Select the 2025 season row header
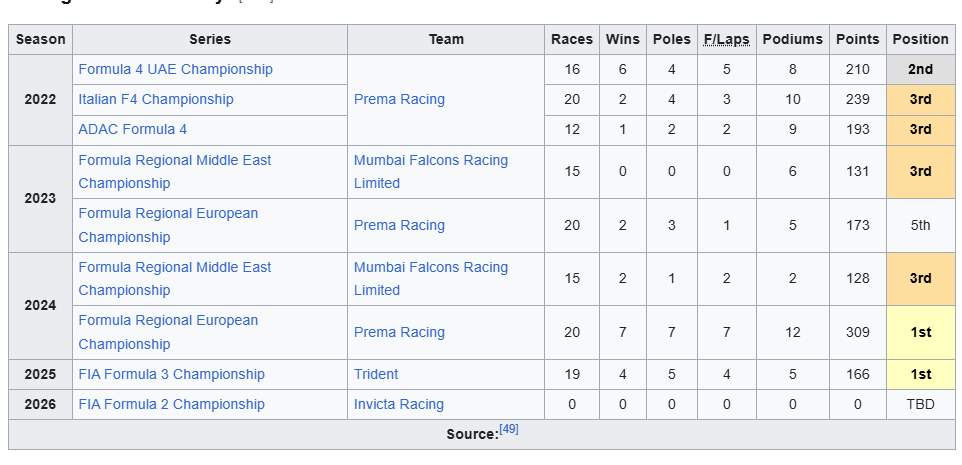This screenshot has width=962, height=465. click(40, 374)
